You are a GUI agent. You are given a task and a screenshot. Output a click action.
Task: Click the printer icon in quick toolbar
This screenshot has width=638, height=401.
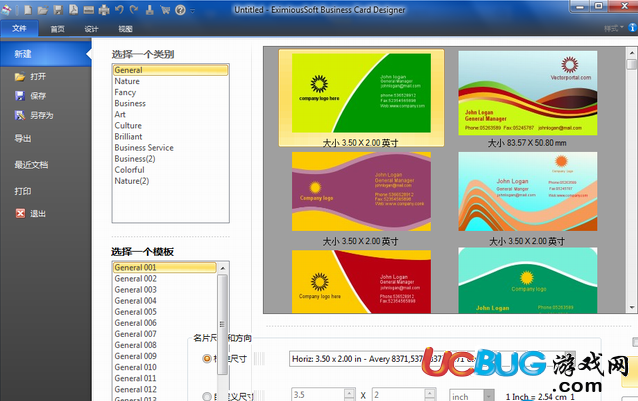pos(104,10)
